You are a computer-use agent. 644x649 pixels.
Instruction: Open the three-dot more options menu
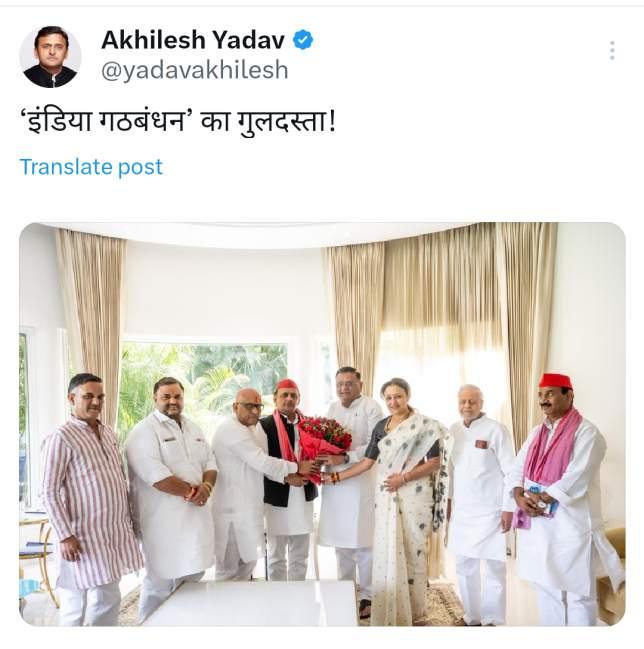[612, 51]
